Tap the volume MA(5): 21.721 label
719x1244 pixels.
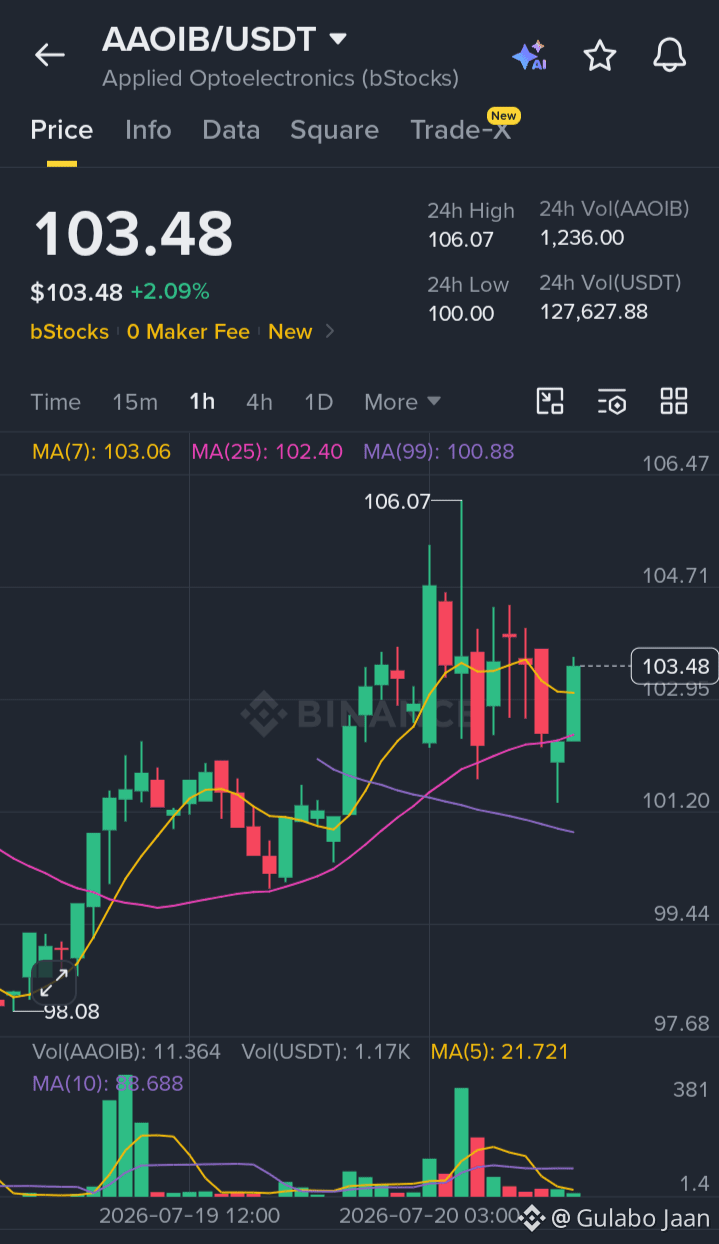tap(500, 1051)
